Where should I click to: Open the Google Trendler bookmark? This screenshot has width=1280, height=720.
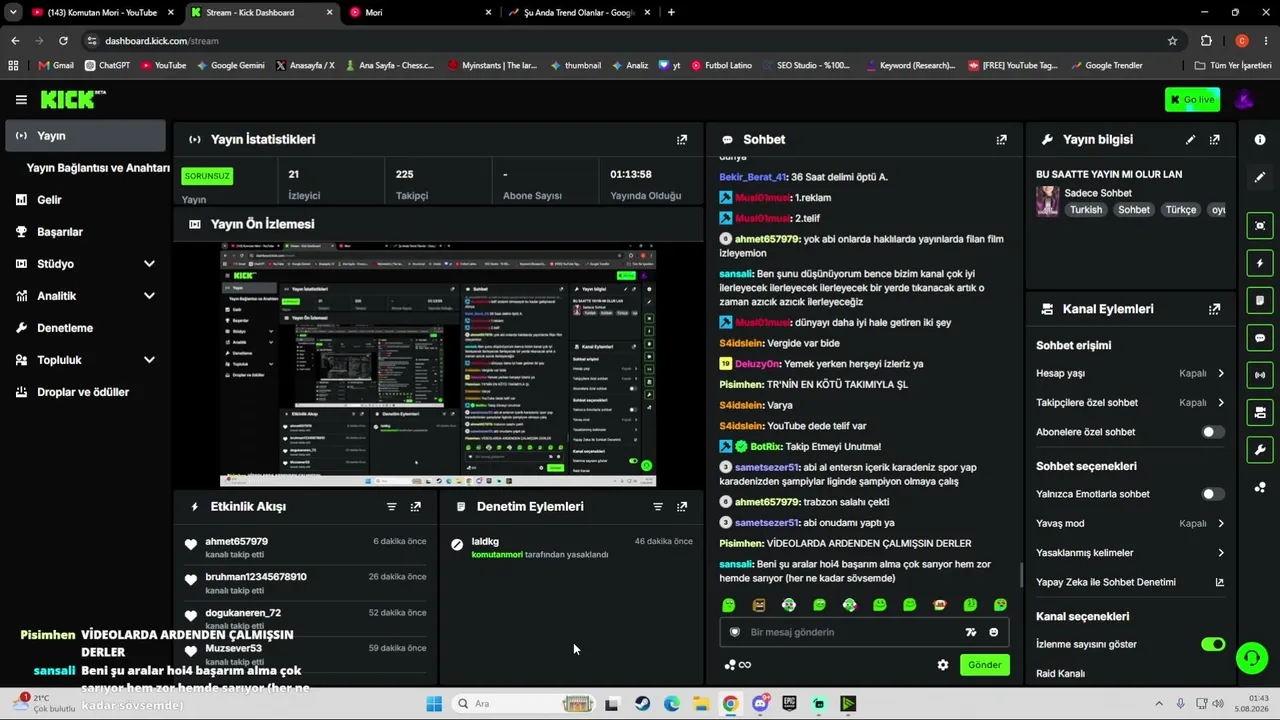pos(1107,66)
